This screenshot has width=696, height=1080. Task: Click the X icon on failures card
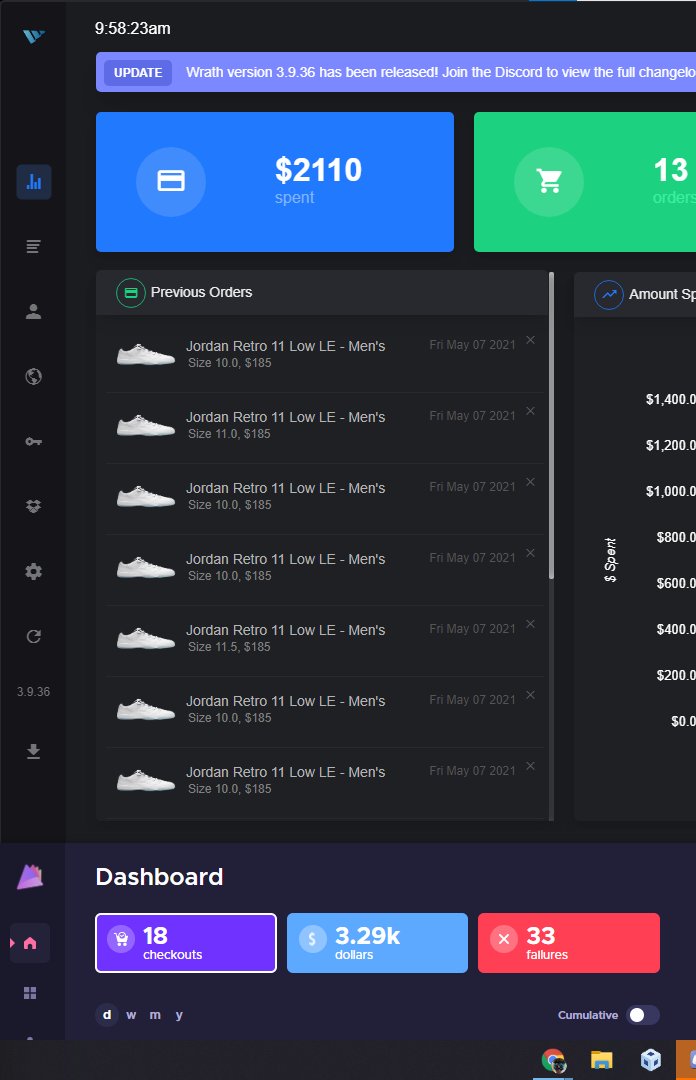[504, 939]
